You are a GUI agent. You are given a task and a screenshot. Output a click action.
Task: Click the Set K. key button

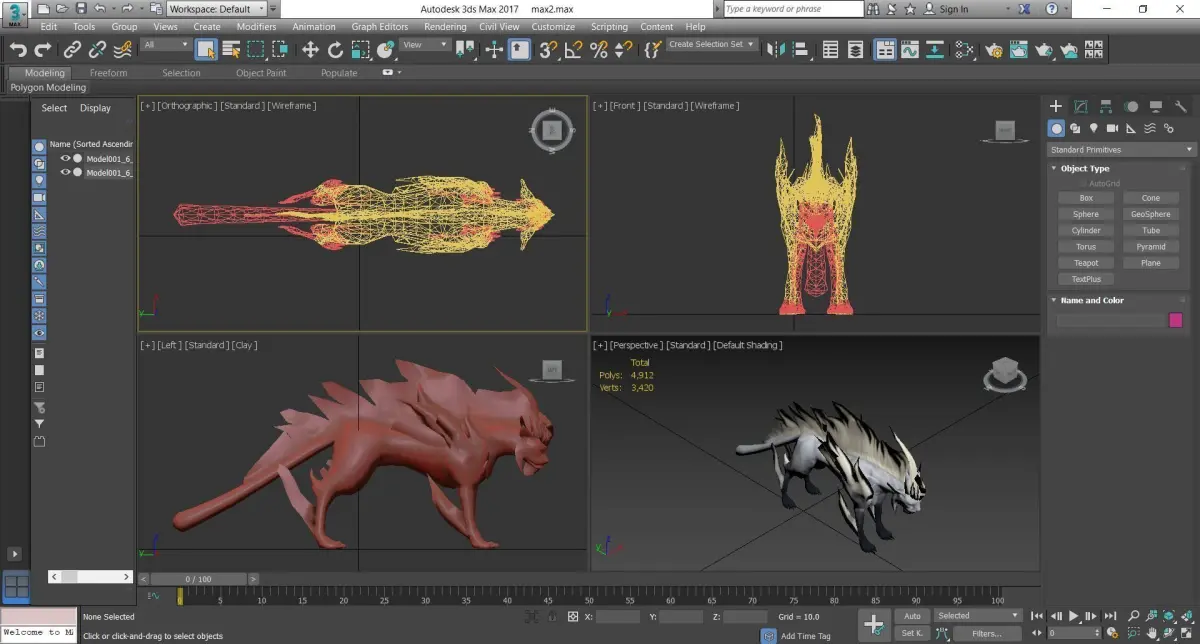point(912,633)
